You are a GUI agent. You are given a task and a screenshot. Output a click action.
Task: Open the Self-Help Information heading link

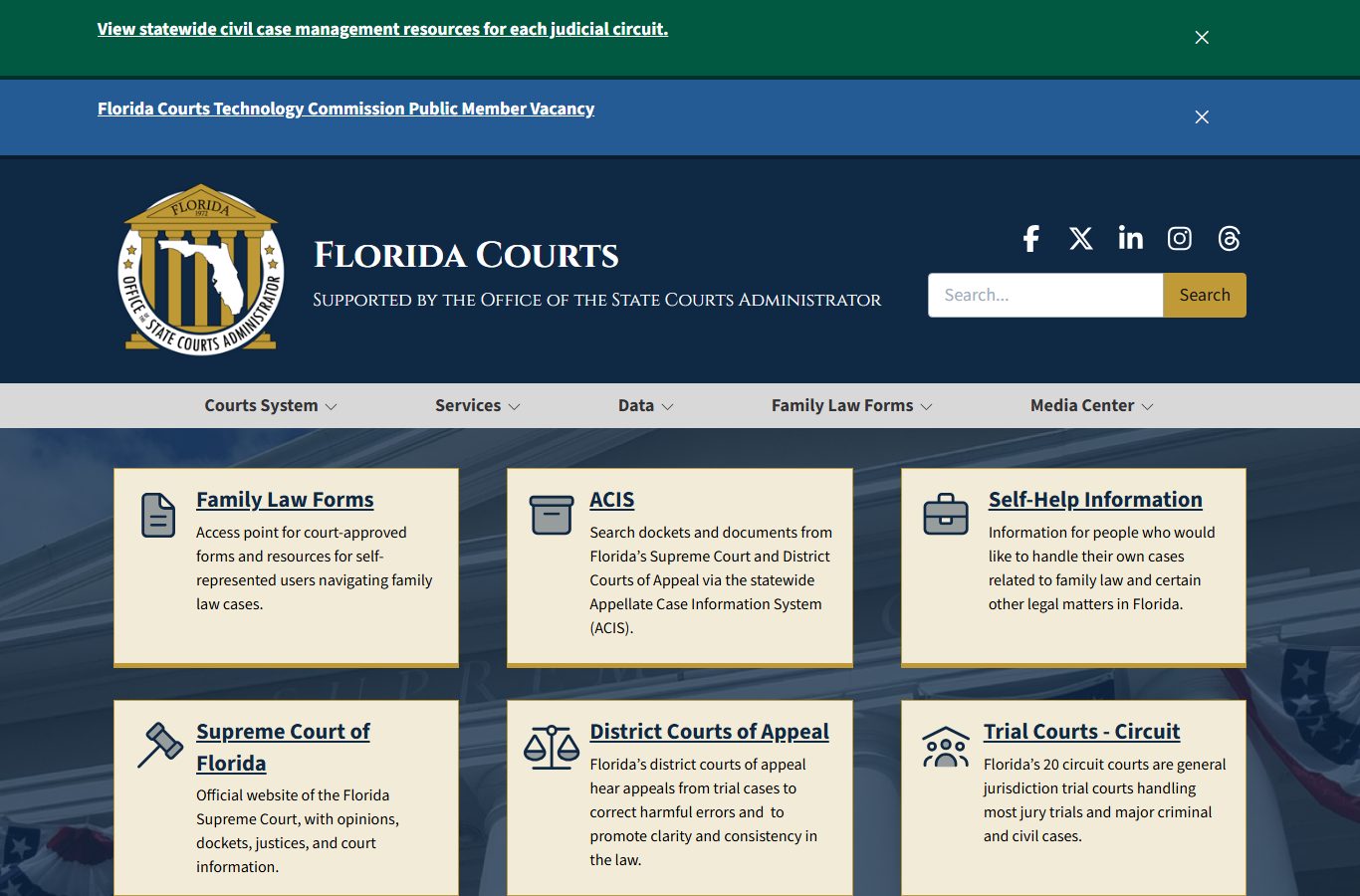[x=1095, y=500]
